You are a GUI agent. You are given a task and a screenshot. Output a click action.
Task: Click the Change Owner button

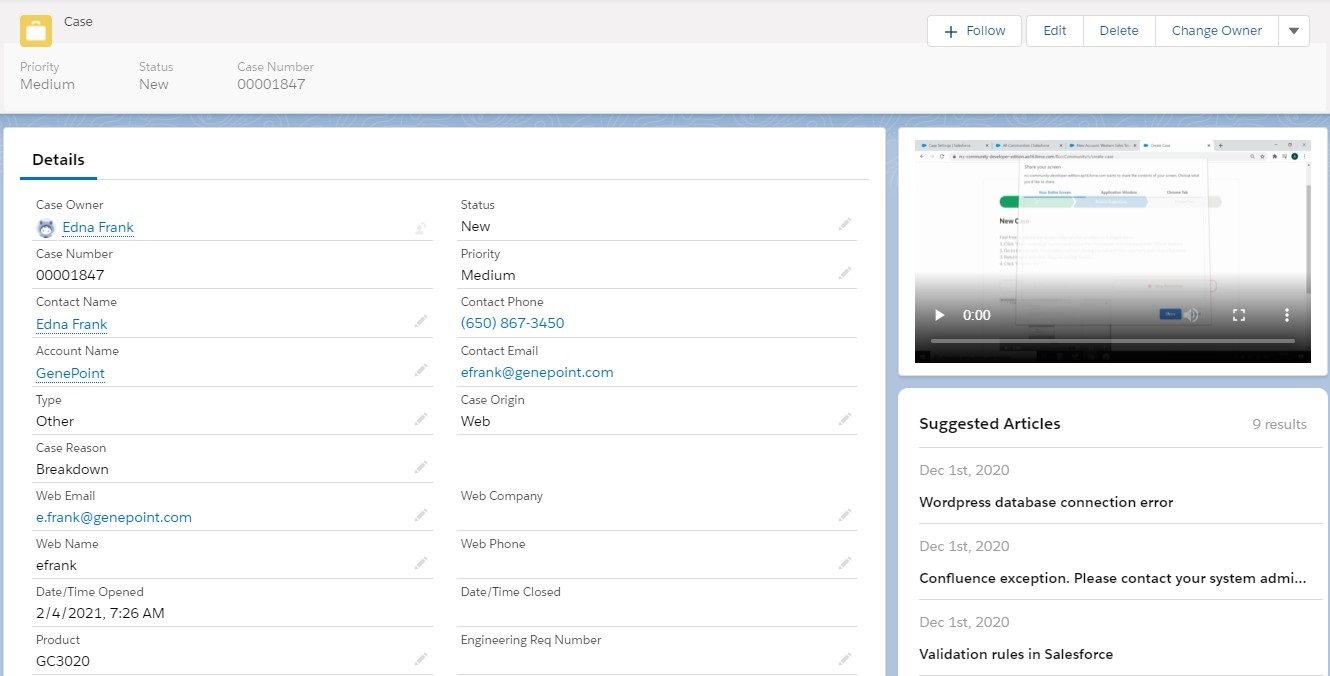[x=1217, y=31]
